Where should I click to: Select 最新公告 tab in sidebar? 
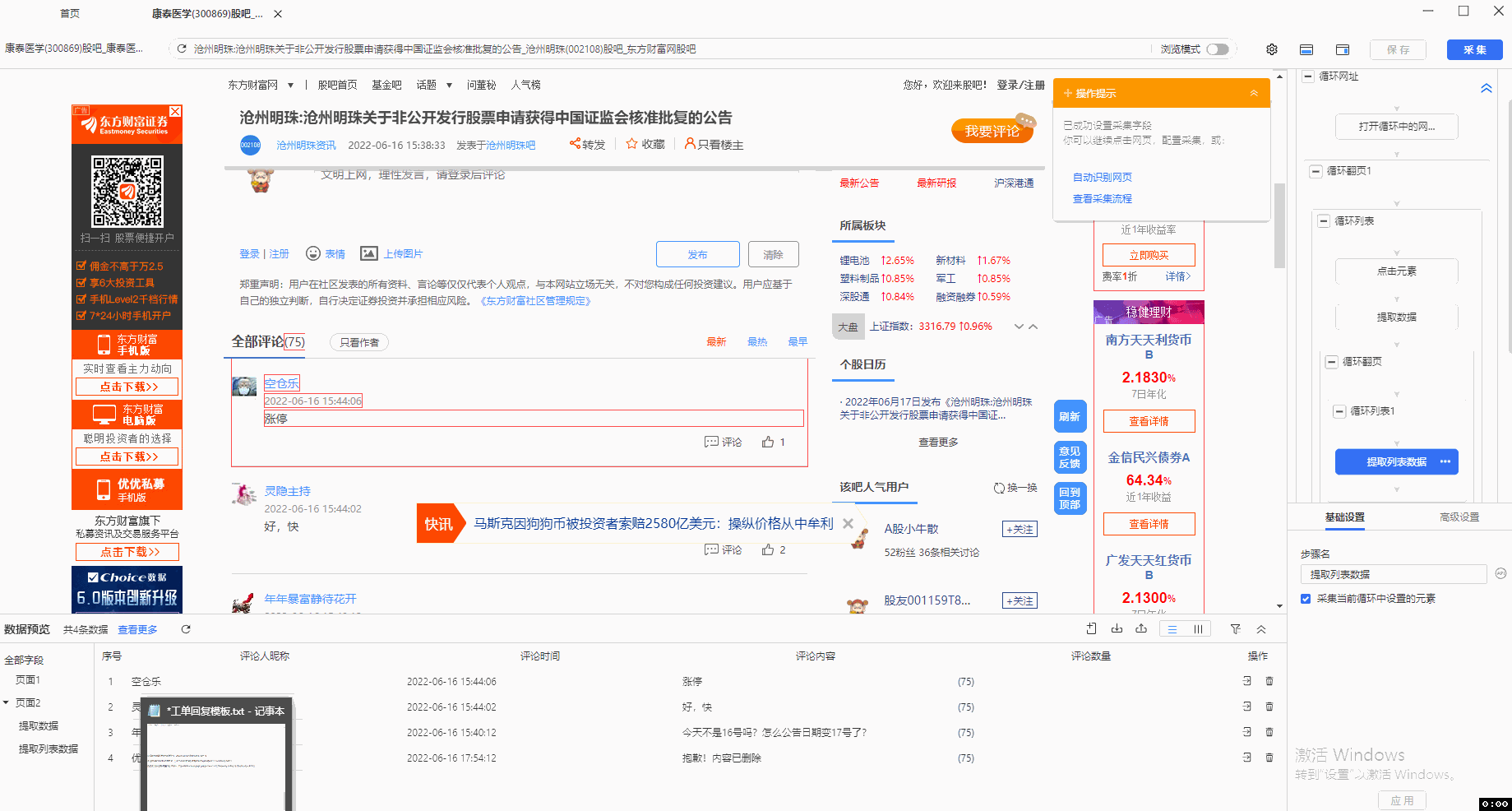pyautogui.click(x=859, y=183)
